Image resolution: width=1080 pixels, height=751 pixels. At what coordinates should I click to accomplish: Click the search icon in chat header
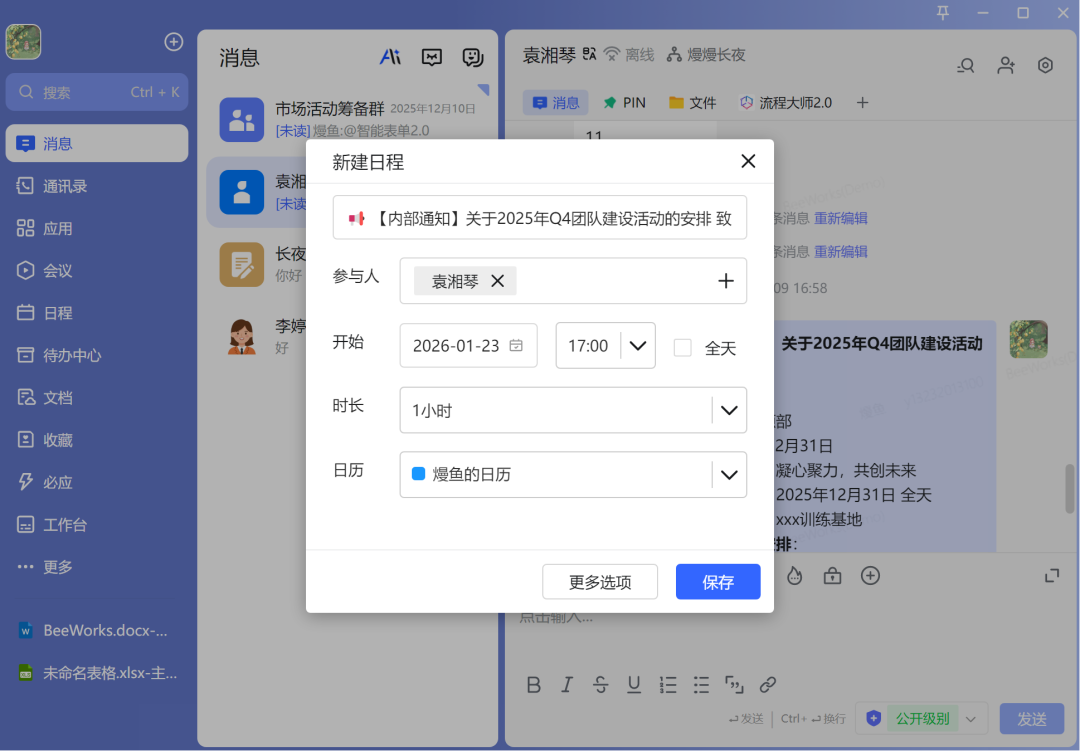(x=964, y=64)
